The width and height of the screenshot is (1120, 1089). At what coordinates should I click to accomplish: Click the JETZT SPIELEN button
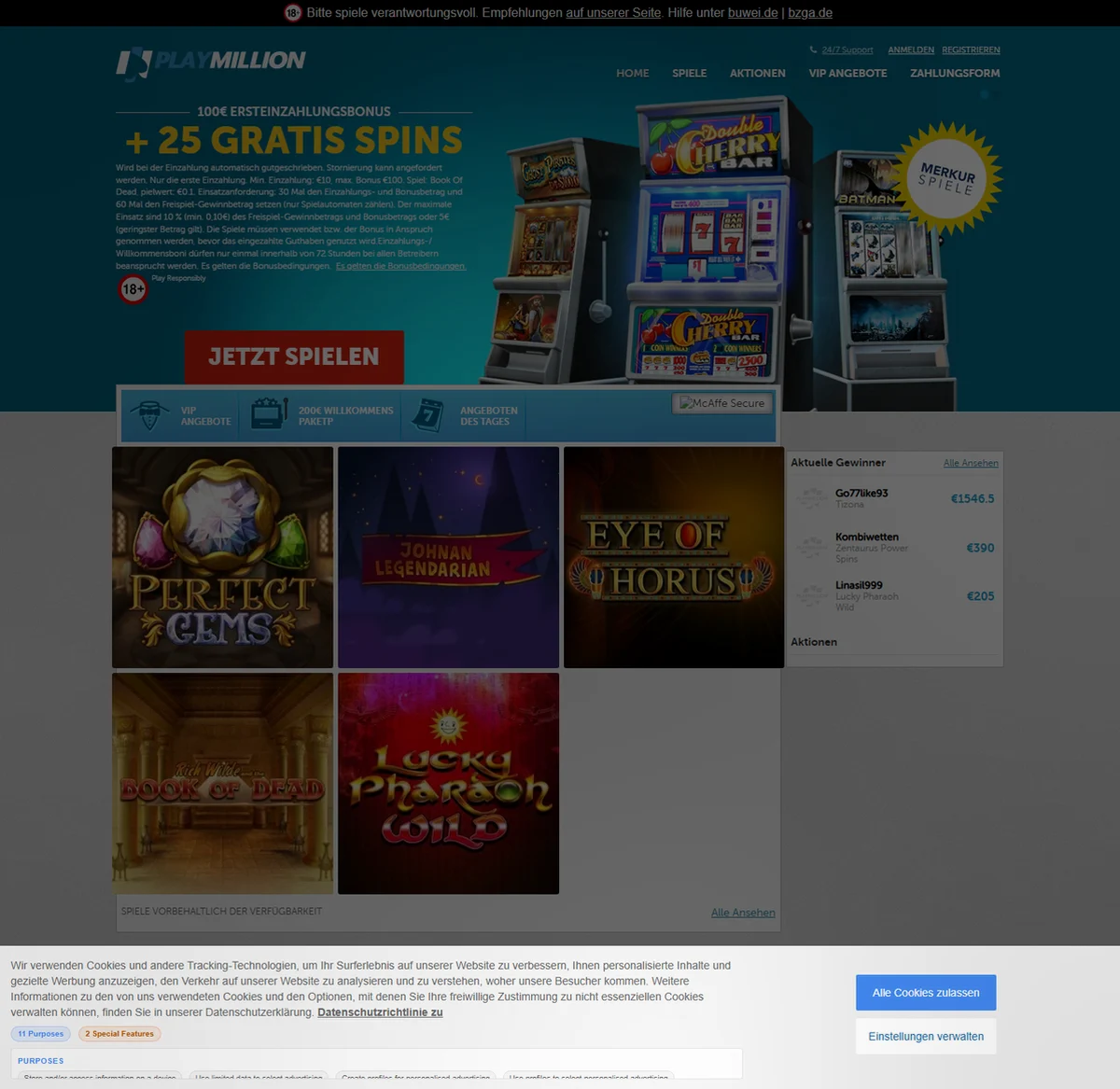[x=294, y=356]
